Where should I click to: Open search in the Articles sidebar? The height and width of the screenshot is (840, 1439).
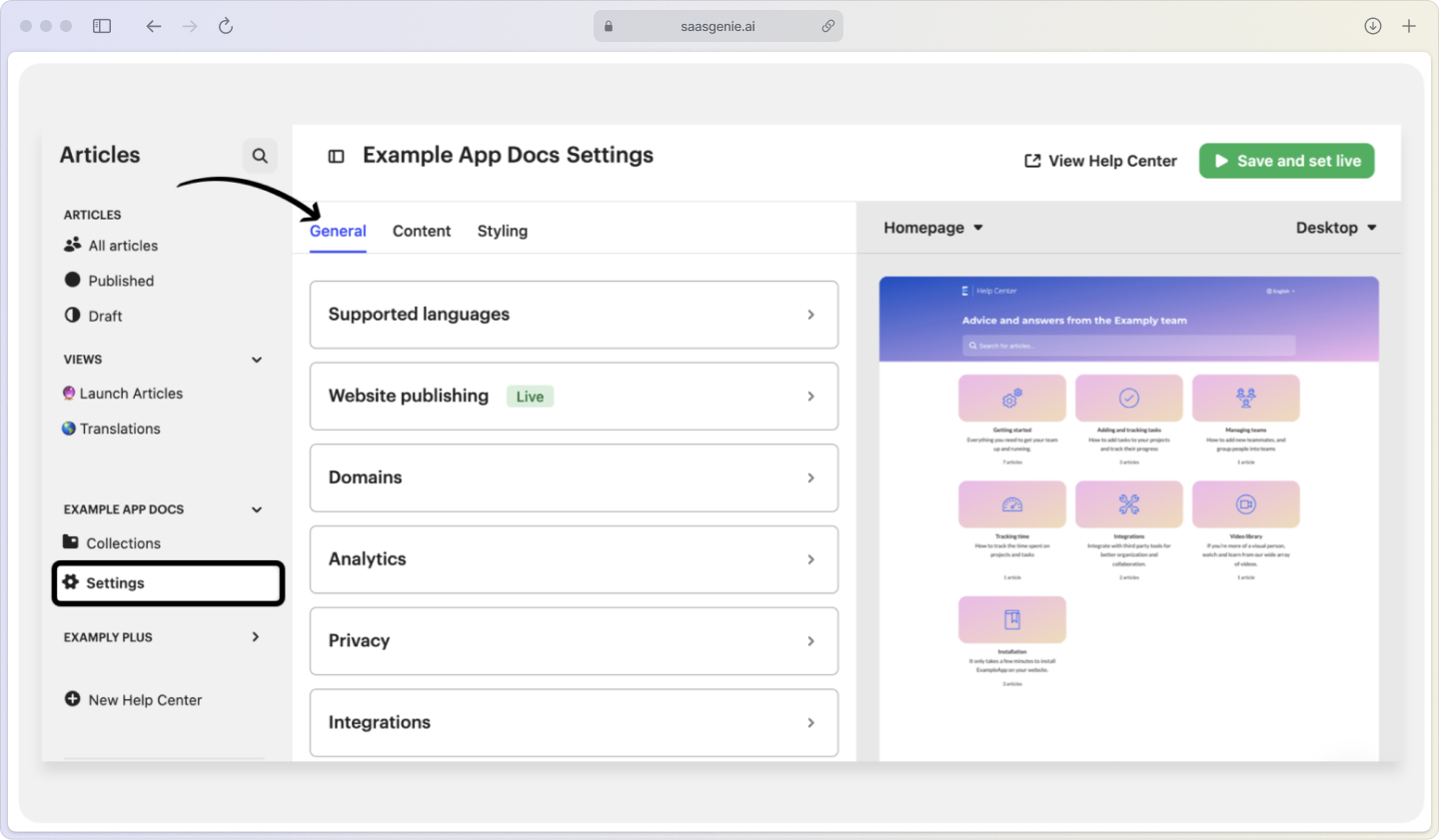[260, 155]
